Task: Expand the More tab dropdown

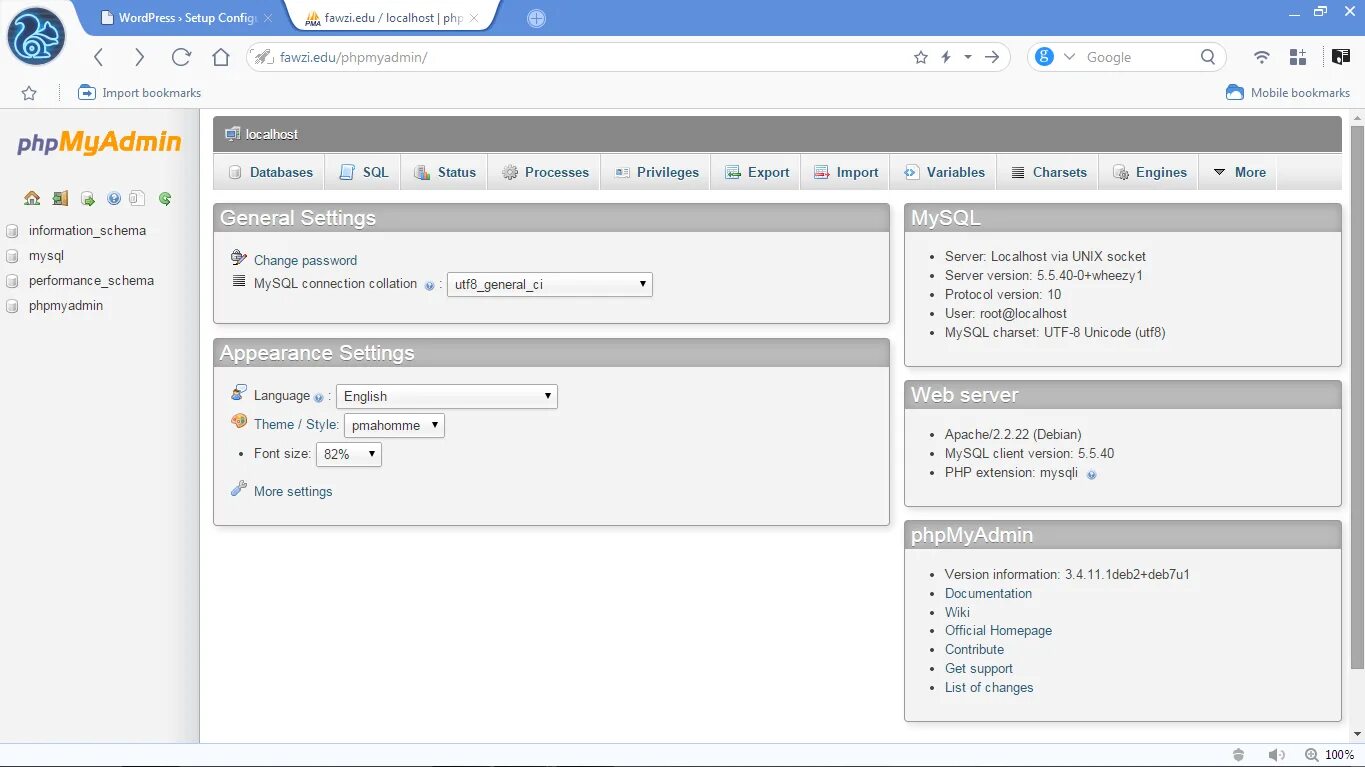Action: click(1239, 172)
